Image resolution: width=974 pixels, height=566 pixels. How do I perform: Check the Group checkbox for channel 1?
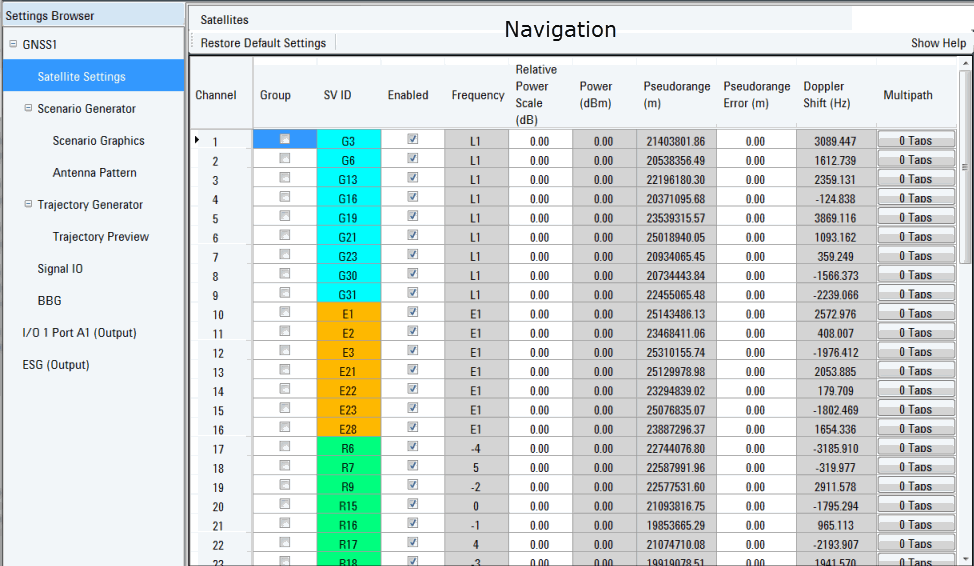point(285,140)
